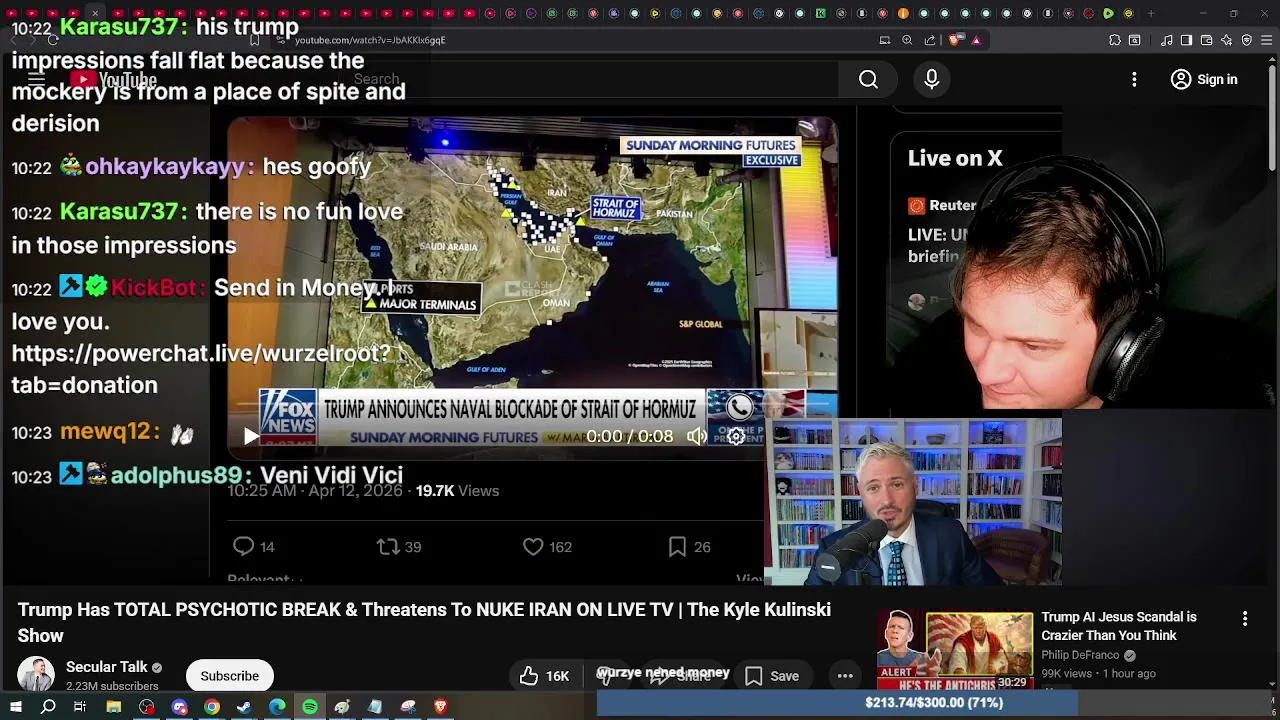The width and height of the screenshot is (1280, 720).
Task: Save the video to a playlist
Action: coord(772,676)
